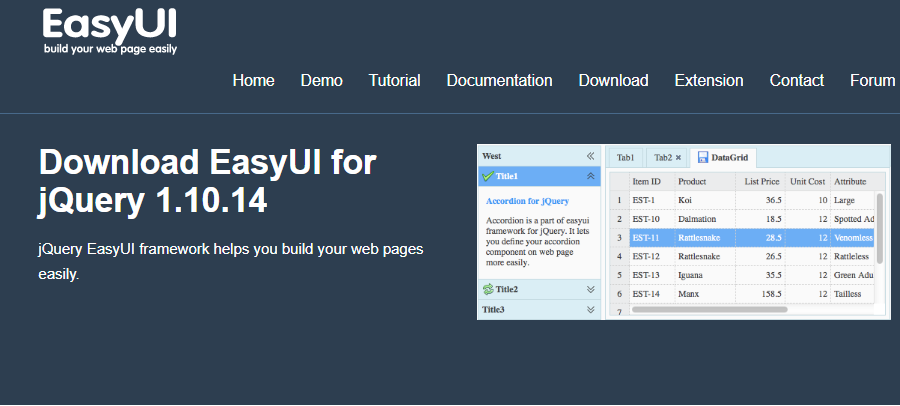This screenshot has height=406, width=900.
Task: Open the Extension page
Action: click(709, 80)
